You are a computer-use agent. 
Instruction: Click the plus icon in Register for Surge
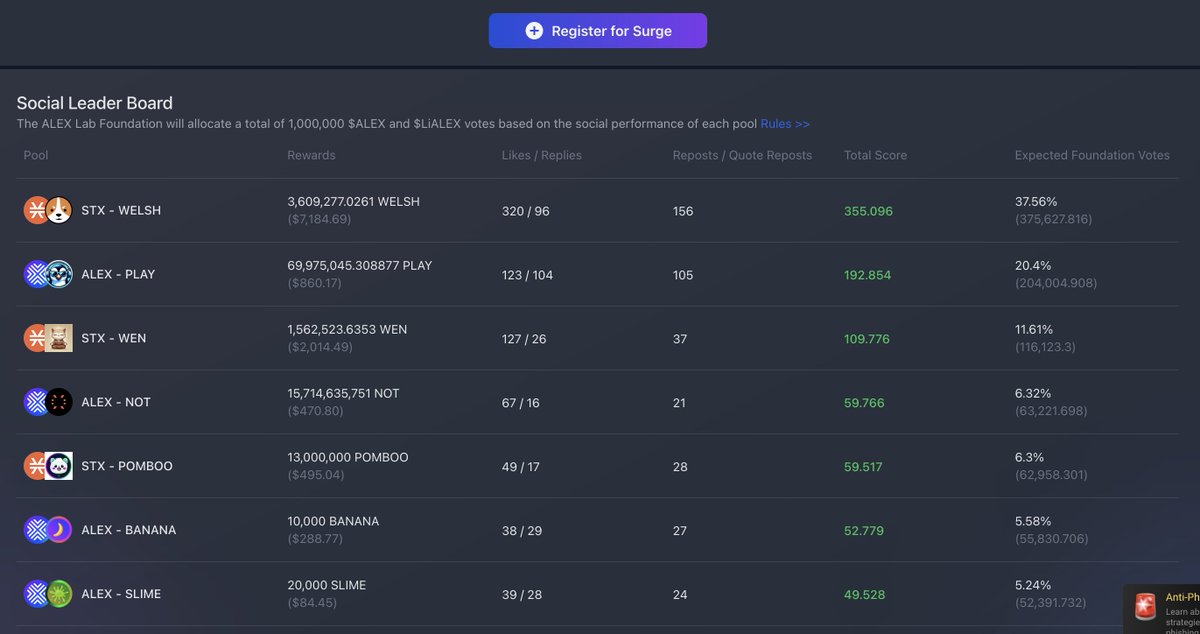click(534, 31)
